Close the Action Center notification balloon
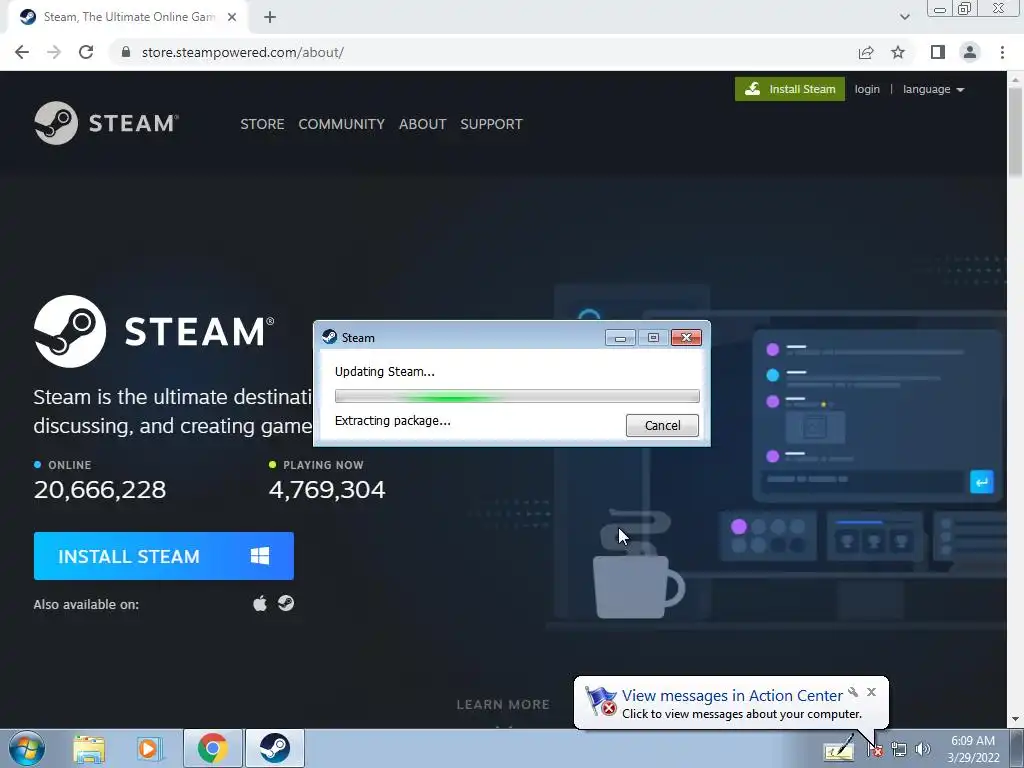 (x=871, y=692)
